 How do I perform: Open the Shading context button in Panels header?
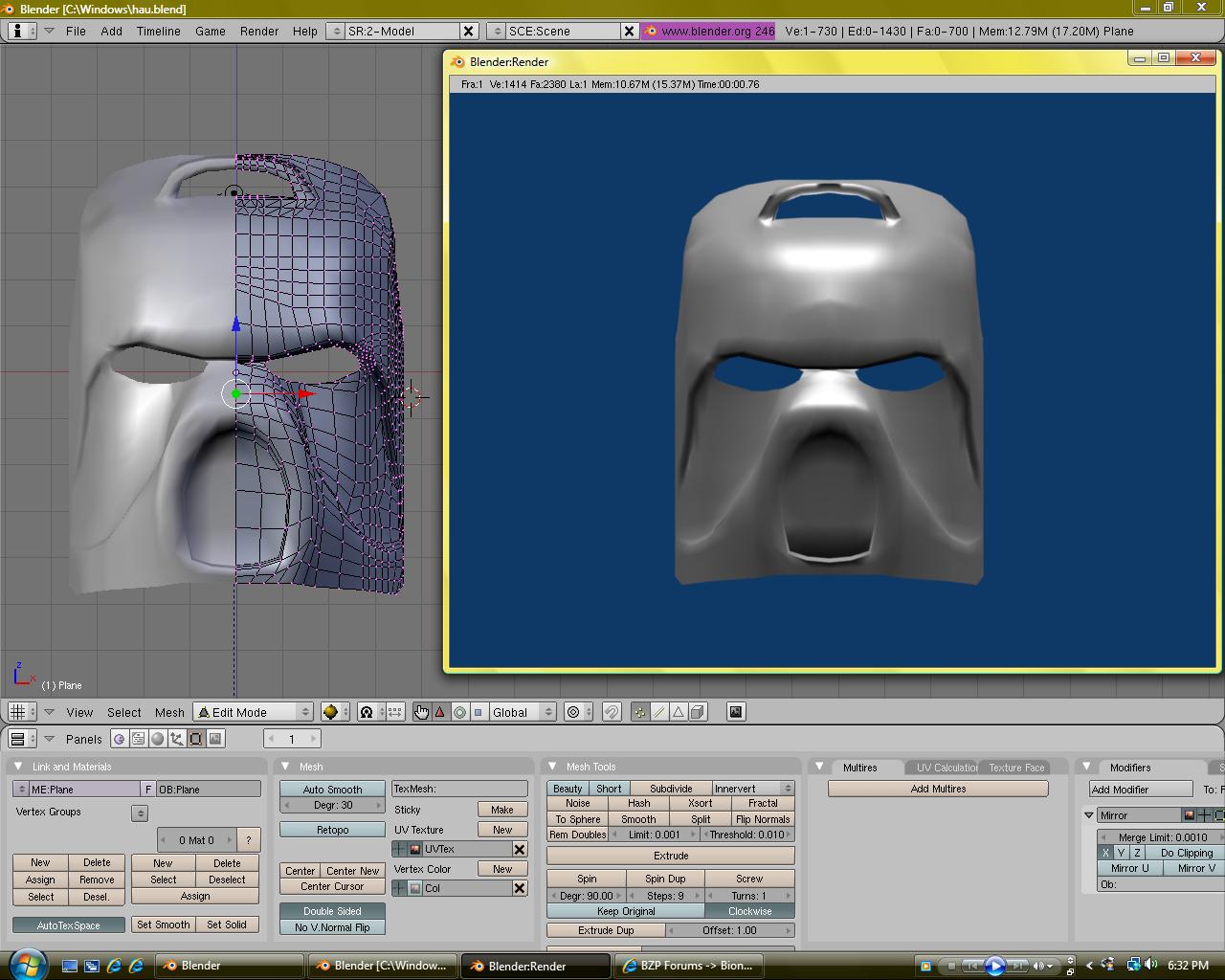tap(158, 739)
